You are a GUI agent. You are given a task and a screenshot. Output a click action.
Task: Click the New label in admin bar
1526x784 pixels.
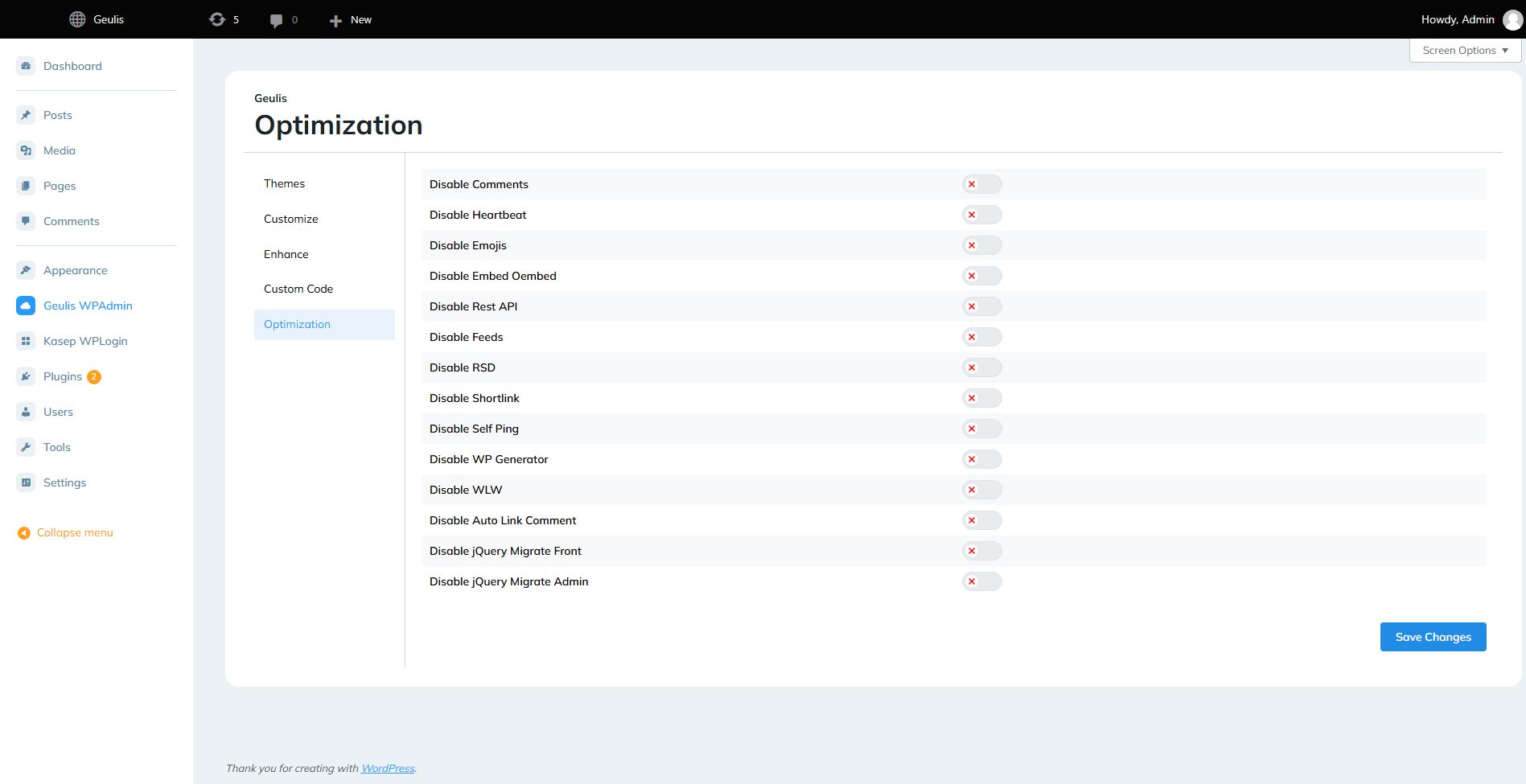[361, 19]
